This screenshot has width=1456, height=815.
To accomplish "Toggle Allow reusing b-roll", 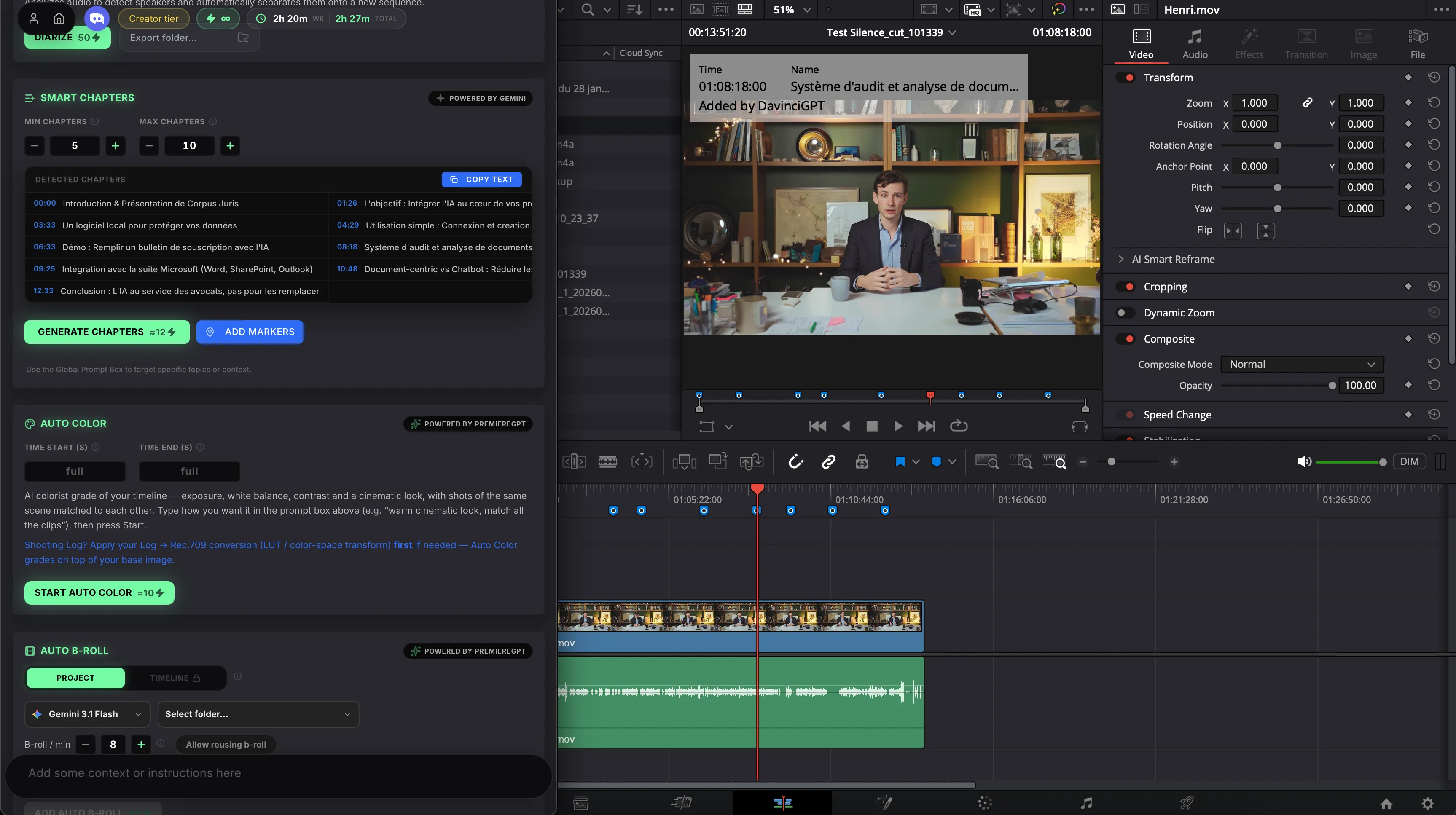I will coord(226,744).
